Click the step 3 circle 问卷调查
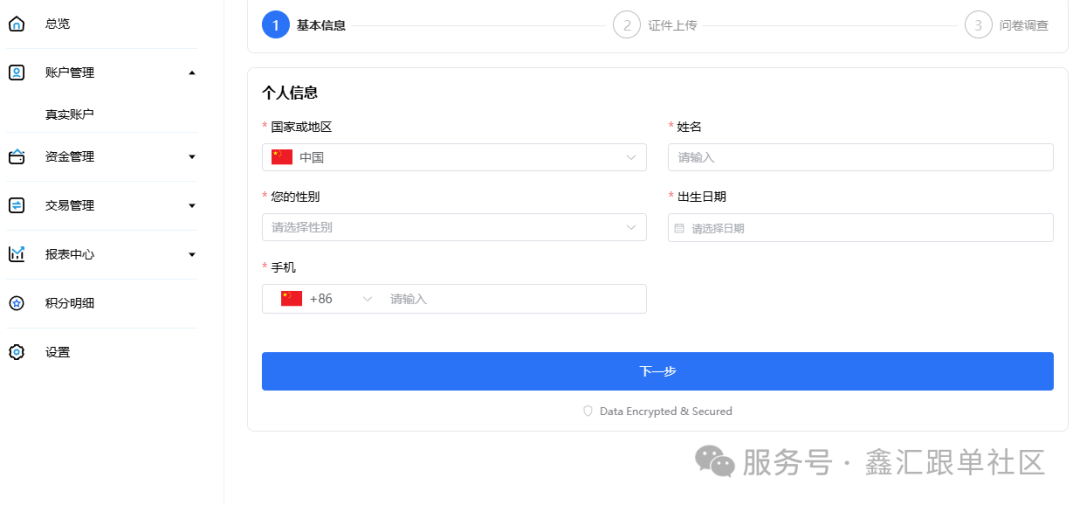This screenshot has width=1080, height=505. (978, 25)
